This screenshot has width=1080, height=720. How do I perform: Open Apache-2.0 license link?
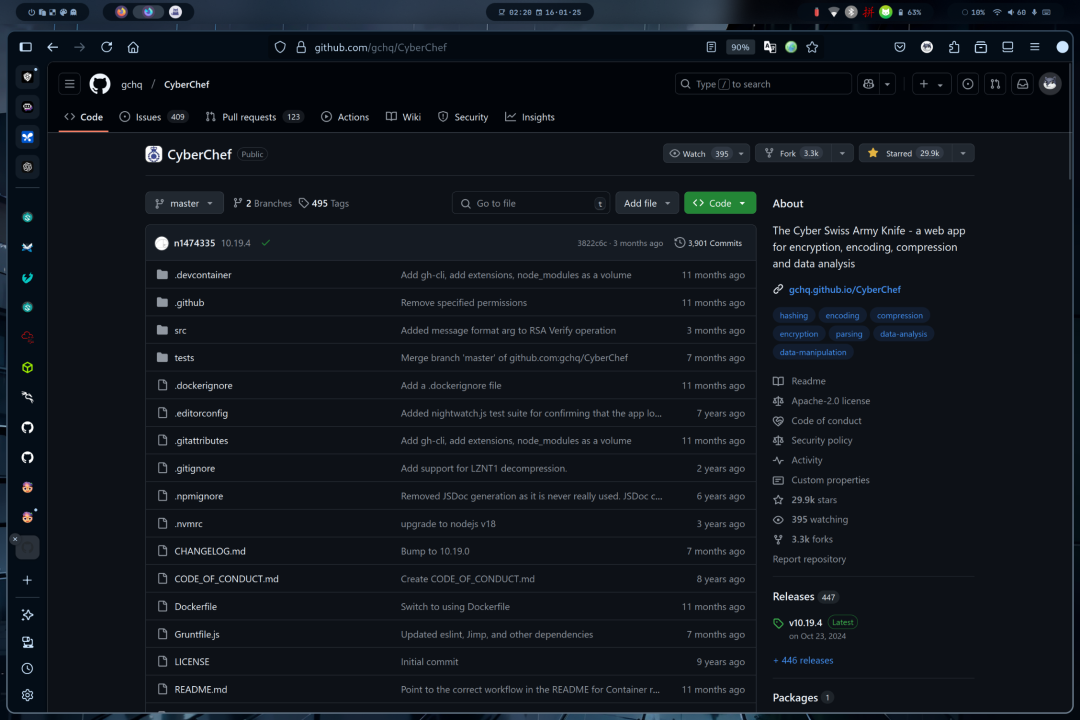tap(830, 401)
